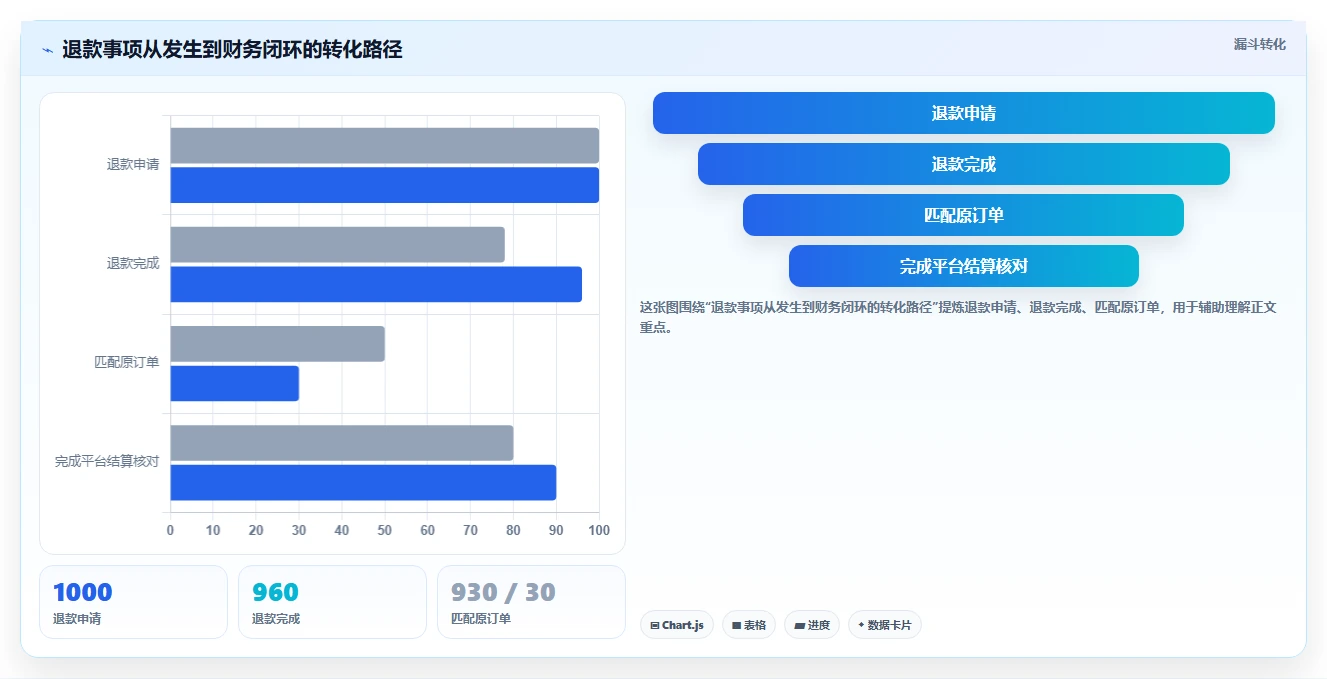The image size is (1327, 679).
Task: Click the gray bar for 退款完成
Action: click(337, 245)
